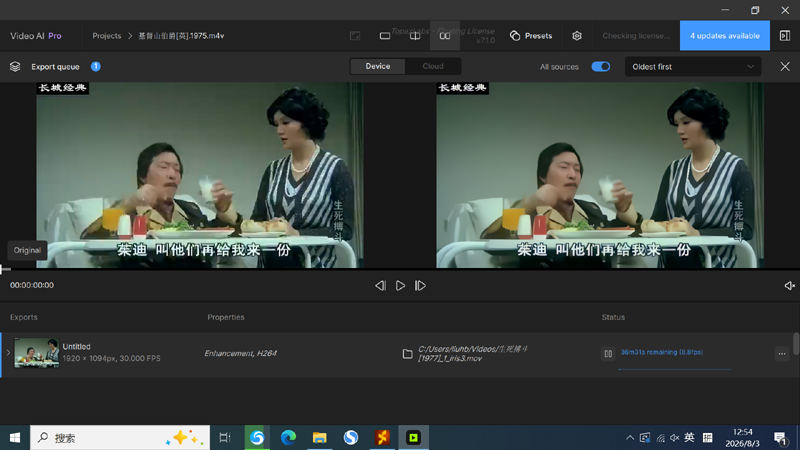Click the taskbar search box
The image size is (800, 450).
(120, 438)
